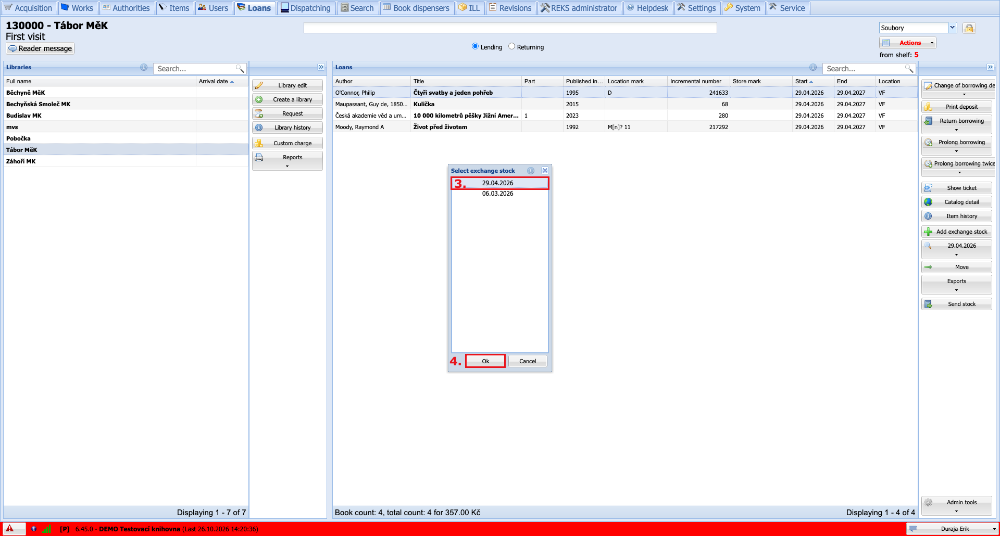Click Ok in exchange stock dialog
The width and height of the screenshot is (1000, 536).
point(485,361)
